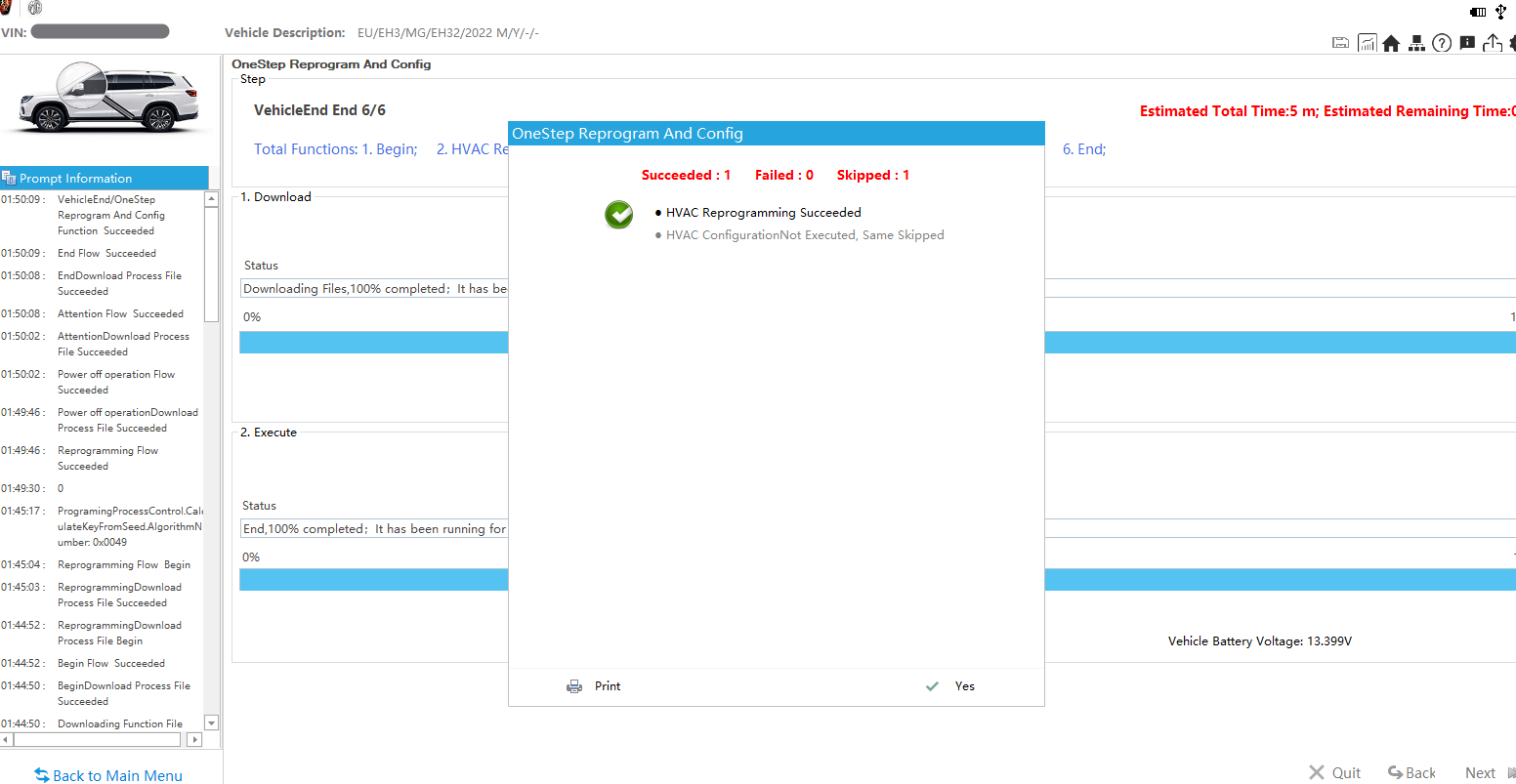Click the battery status icon

pyautogui.click(x=1478, y=12)
